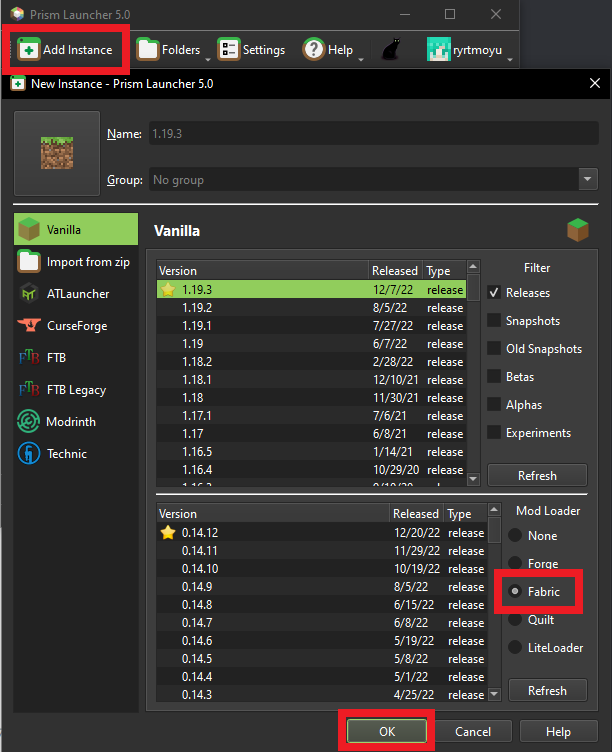This screenshot has height=752, width=612.
Task: Select the Vanilla source page
Action: coord(76,229)
